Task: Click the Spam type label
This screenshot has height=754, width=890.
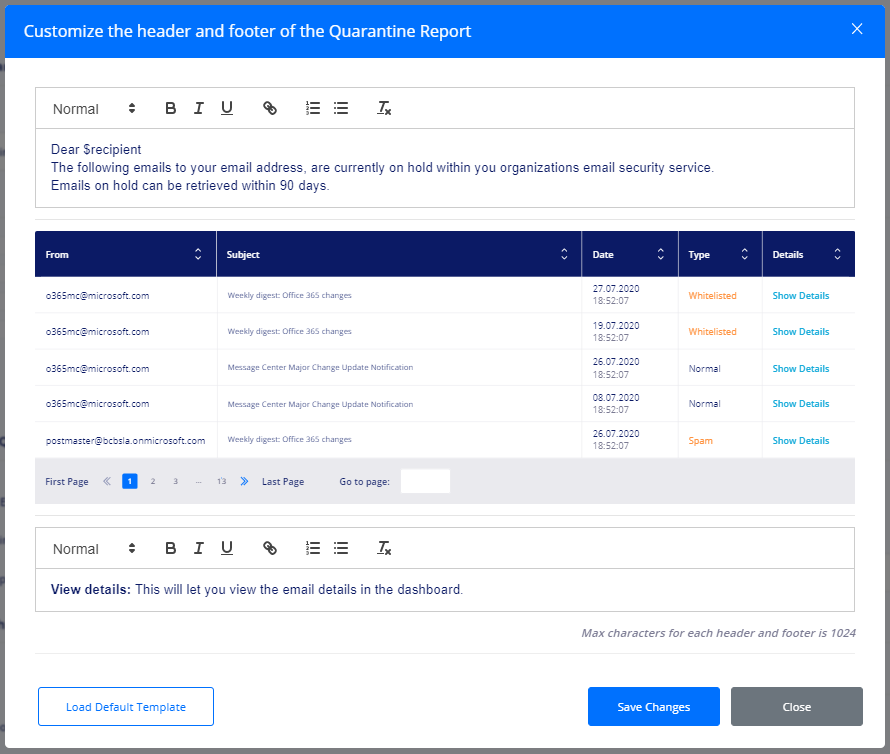Action: 700,441
